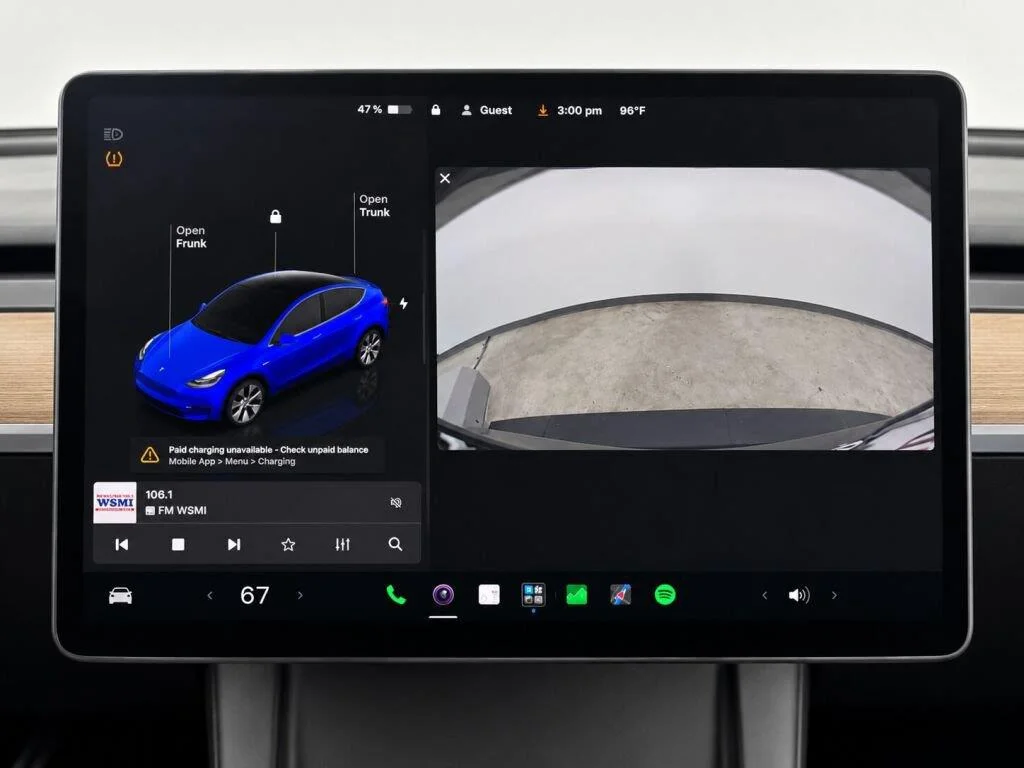Screen dimensions: 1024x768
Task: Click Open Frunk
Action: [191, 237]
